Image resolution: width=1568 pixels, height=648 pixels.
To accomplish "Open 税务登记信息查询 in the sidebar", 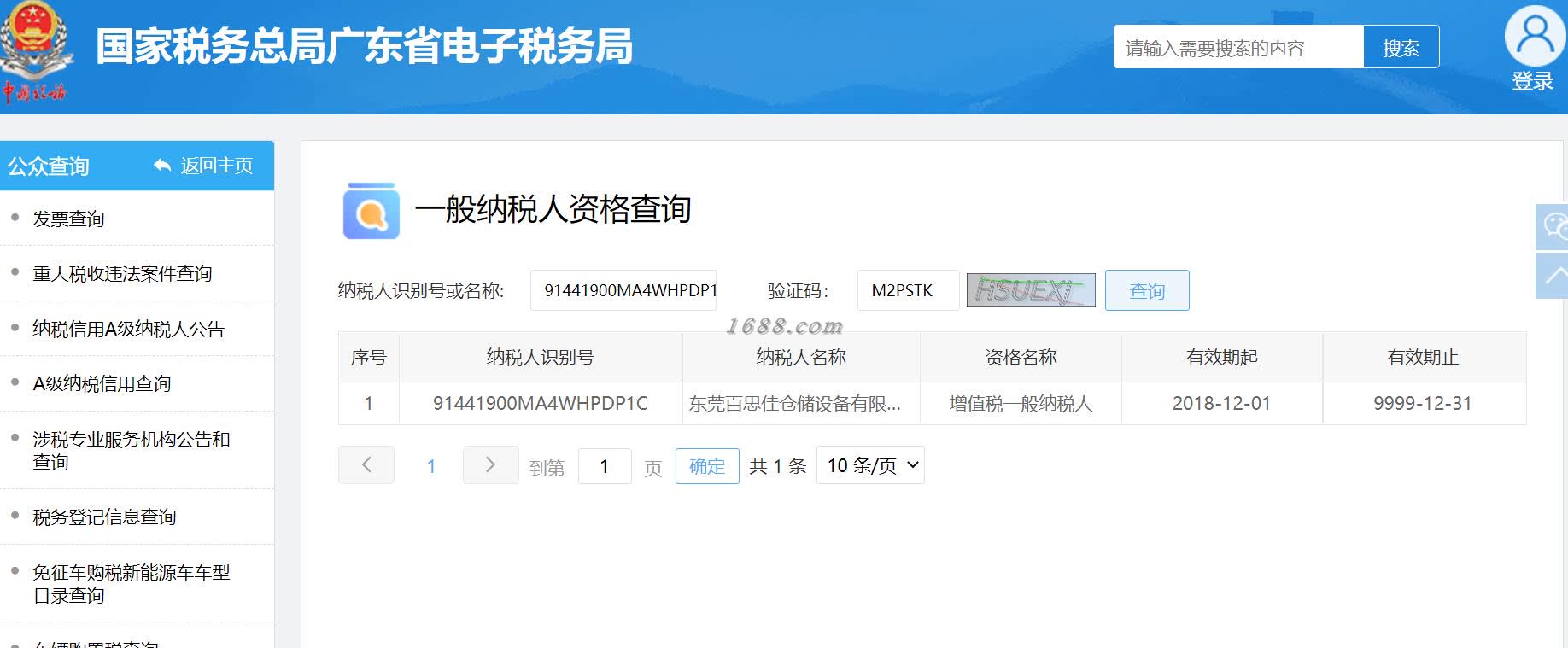I will (x=104, y=517).
